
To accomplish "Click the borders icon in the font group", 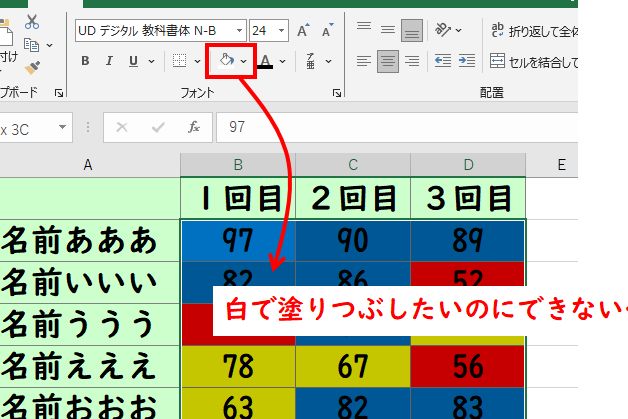I will pyautogui.click(x=179, y=62).
